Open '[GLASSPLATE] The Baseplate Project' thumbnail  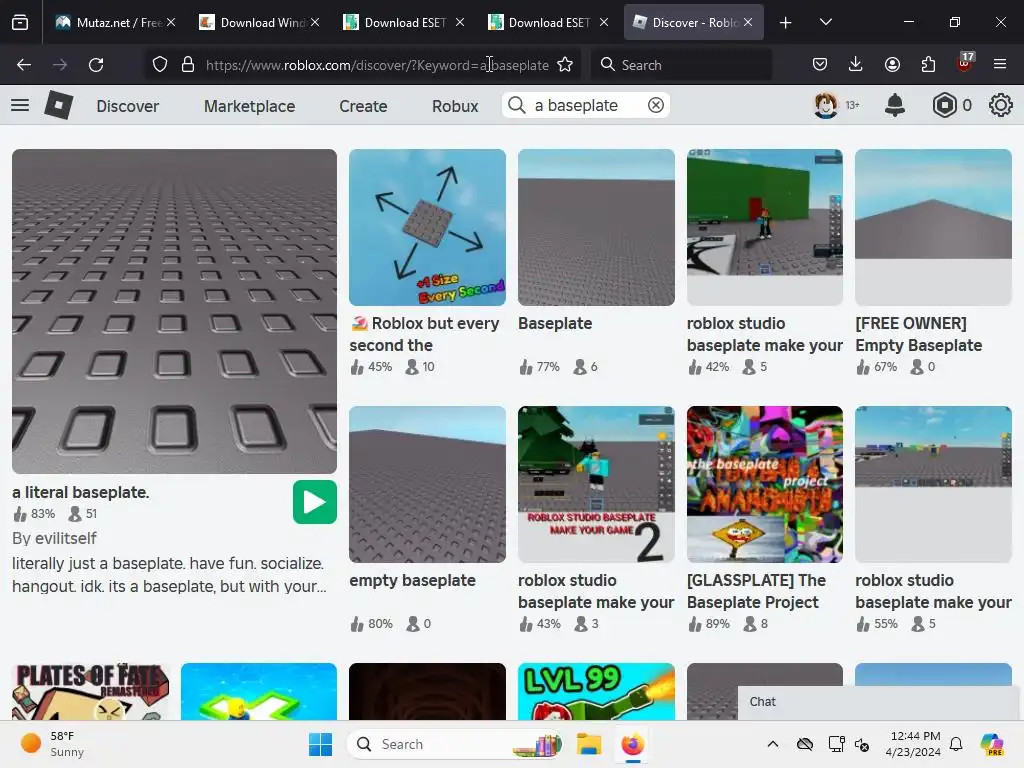765,485
